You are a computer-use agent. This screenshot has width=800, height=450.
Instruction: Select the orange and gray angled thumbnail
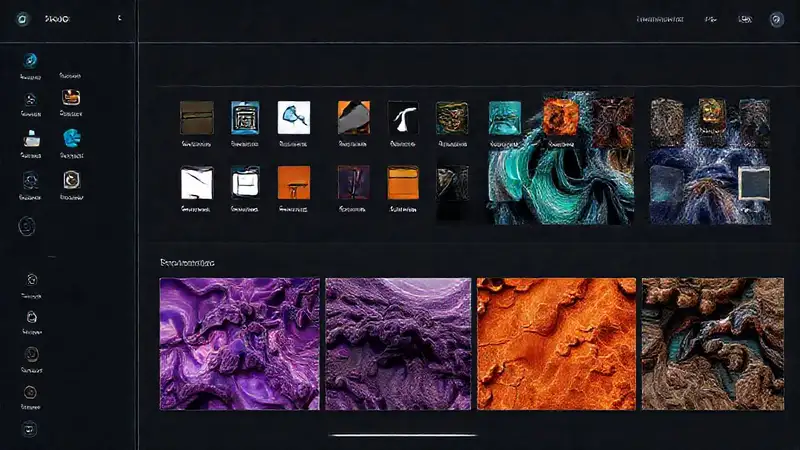coord(354,117)
